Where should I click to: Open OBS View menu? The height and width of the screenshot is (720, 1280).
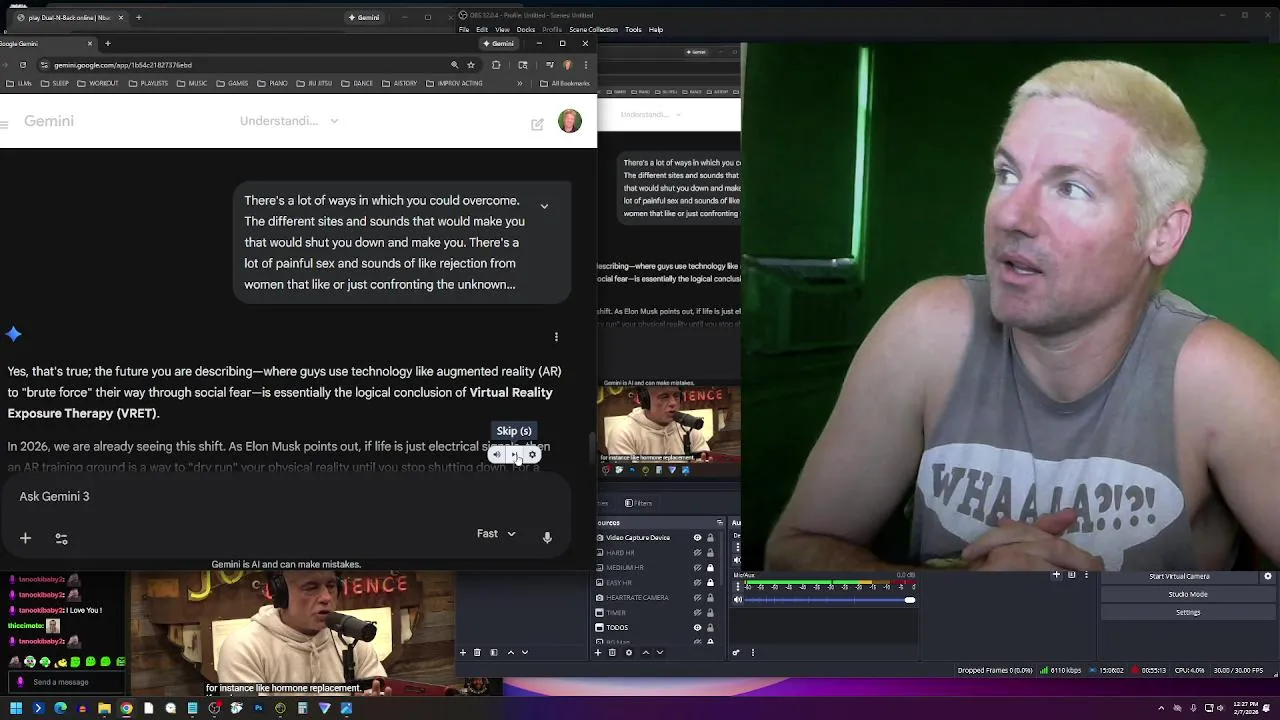502,30
